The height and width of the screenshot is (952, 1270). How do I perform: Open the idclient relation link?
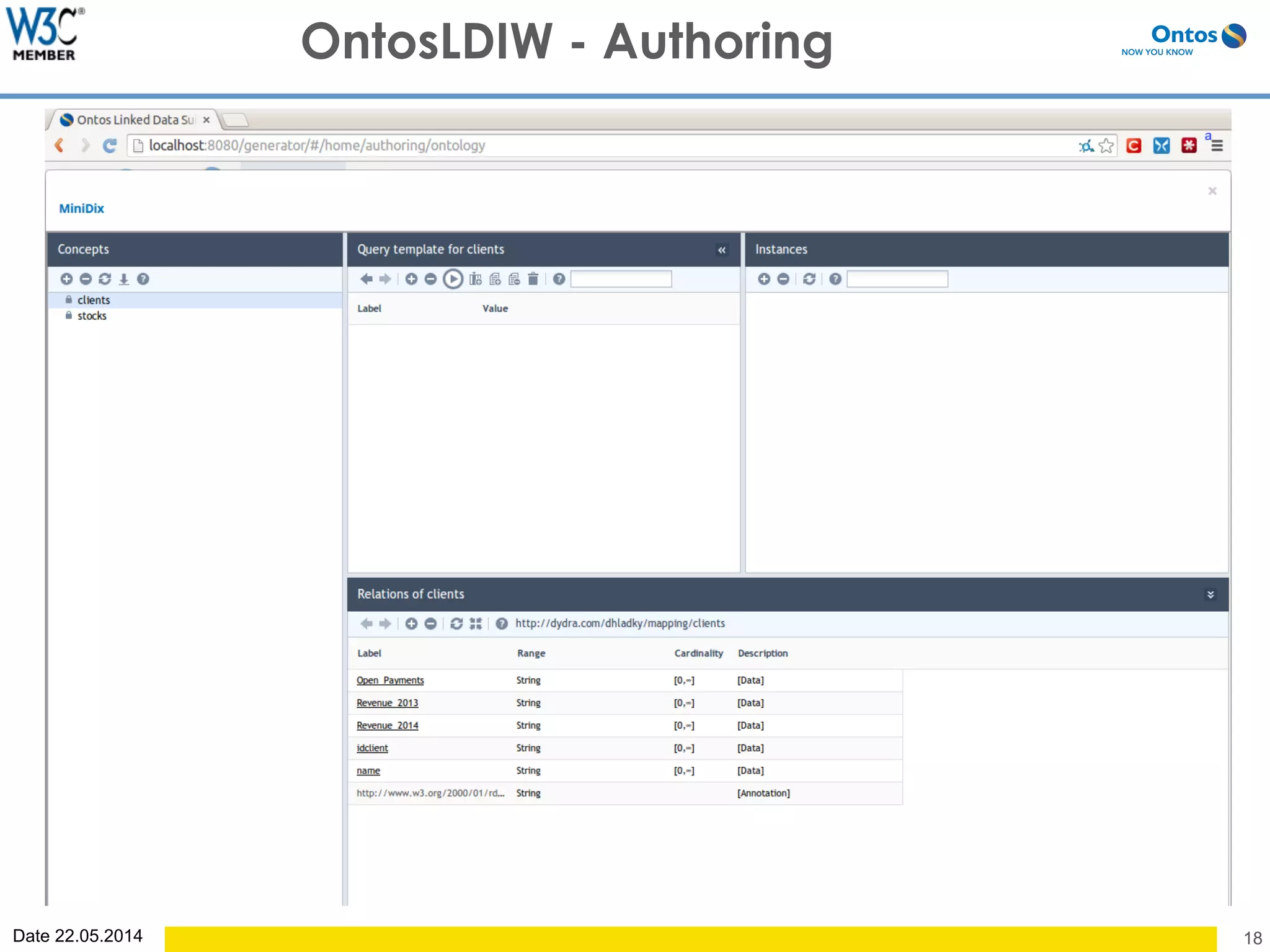click(x=372, y=748)
